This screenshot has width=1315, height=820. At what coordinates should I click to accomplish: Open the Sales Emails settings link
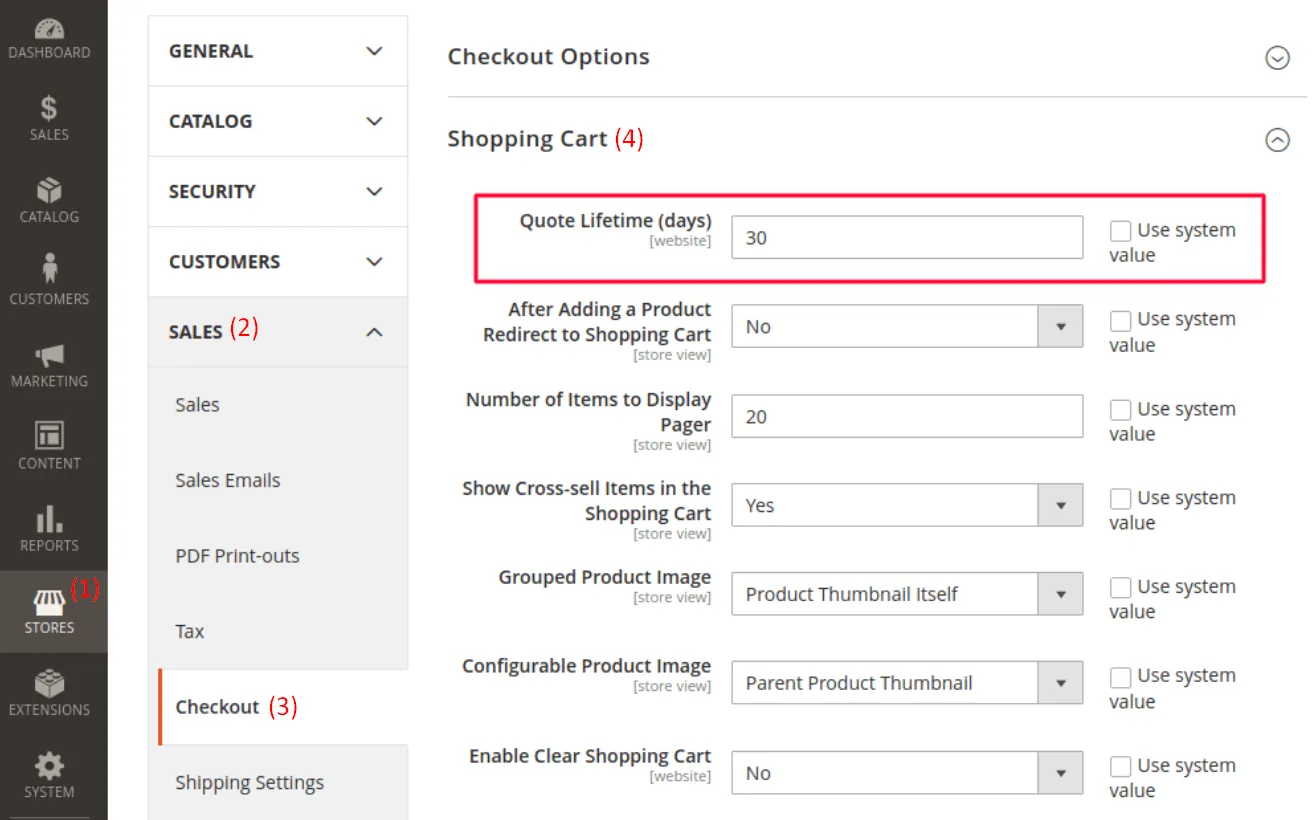228,481
